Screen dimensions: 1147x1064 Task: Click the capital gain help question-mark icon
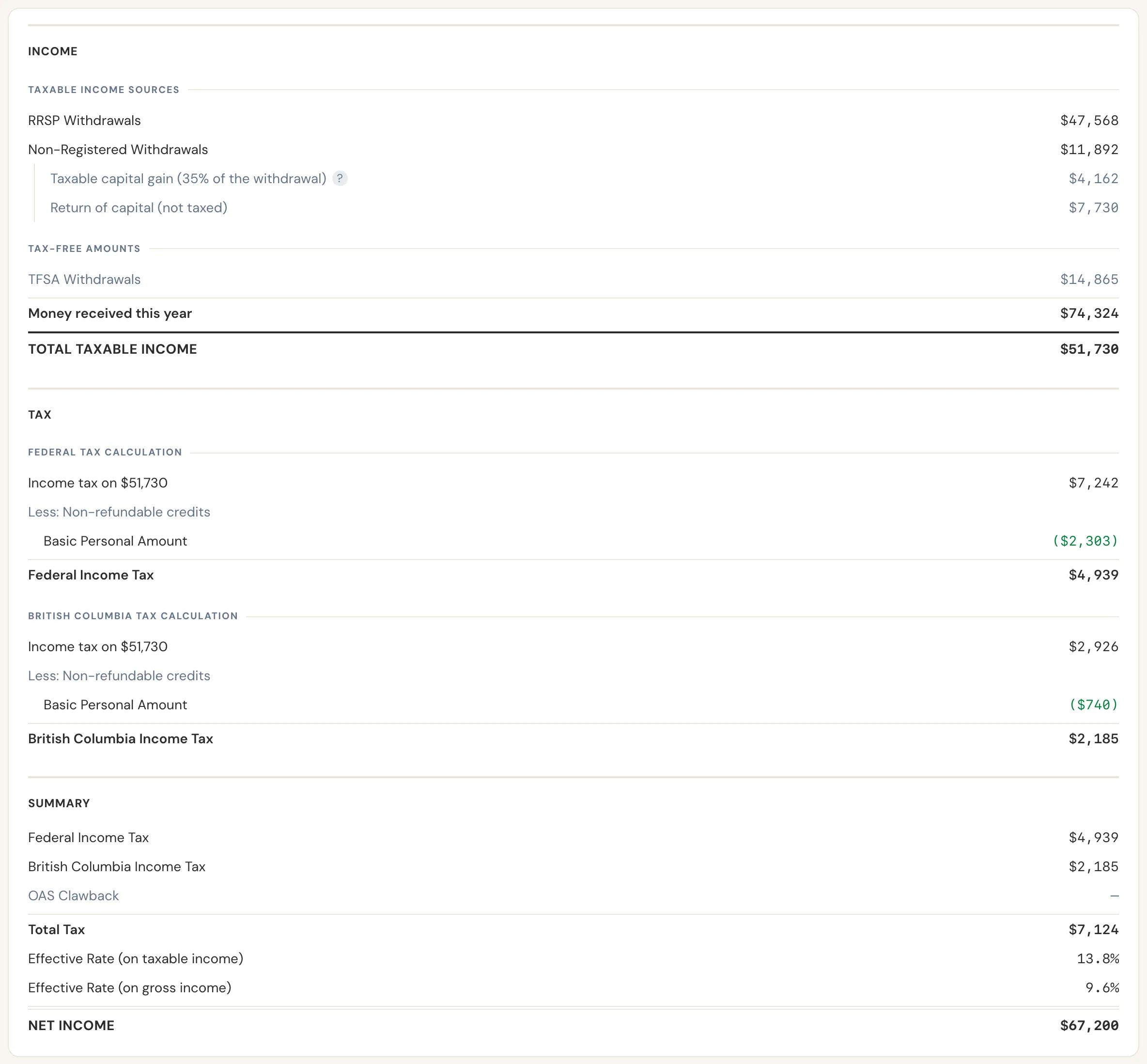(x=340, y=178)
